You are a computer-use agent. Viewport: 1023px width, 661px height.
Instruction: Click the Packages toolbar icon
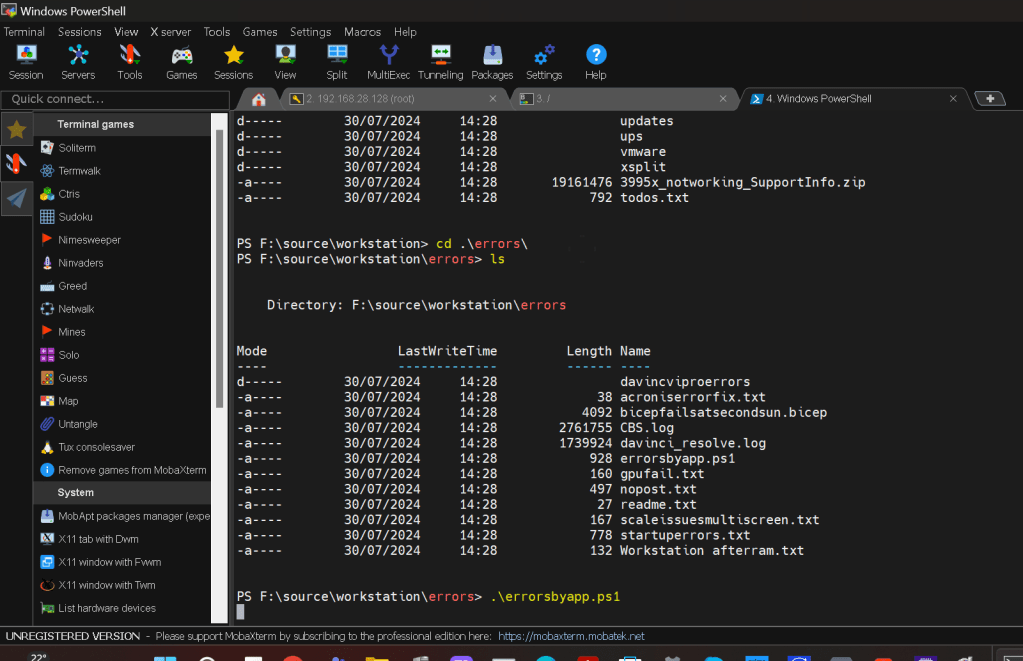(x=492, y=62)
